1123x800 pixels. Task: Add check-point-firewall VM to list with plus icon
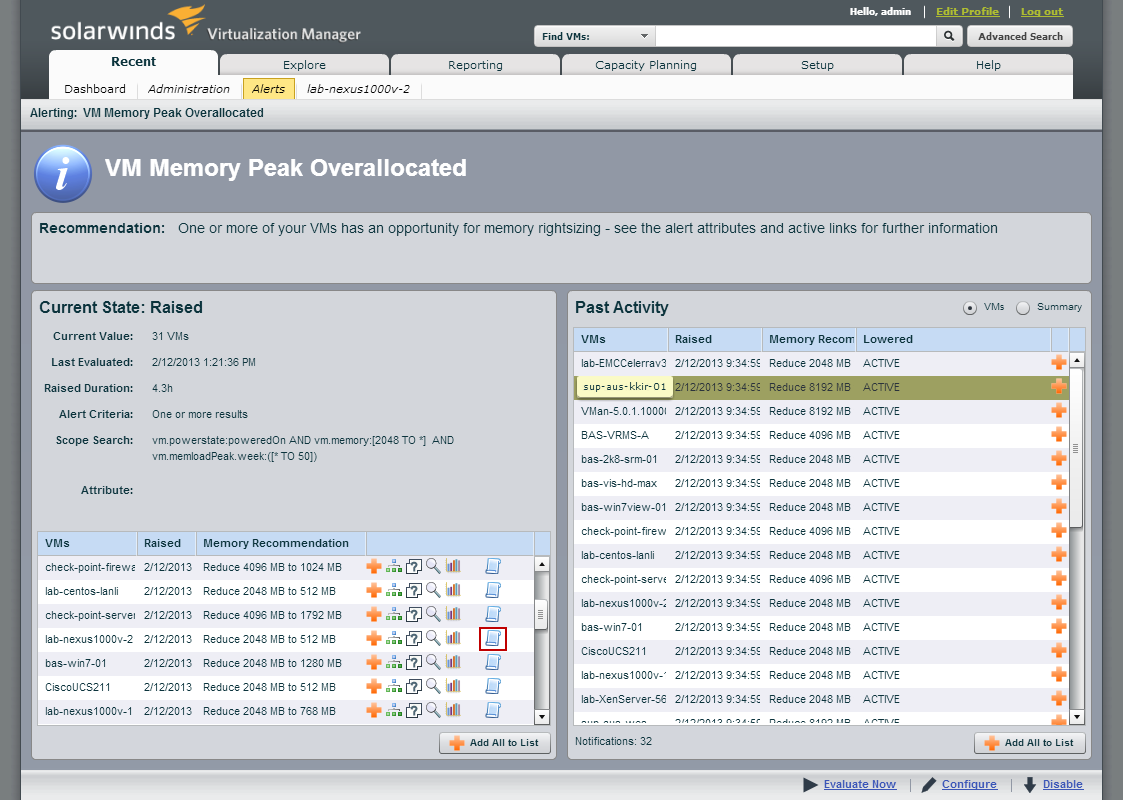pyautogui.click(x=373, y=567)
